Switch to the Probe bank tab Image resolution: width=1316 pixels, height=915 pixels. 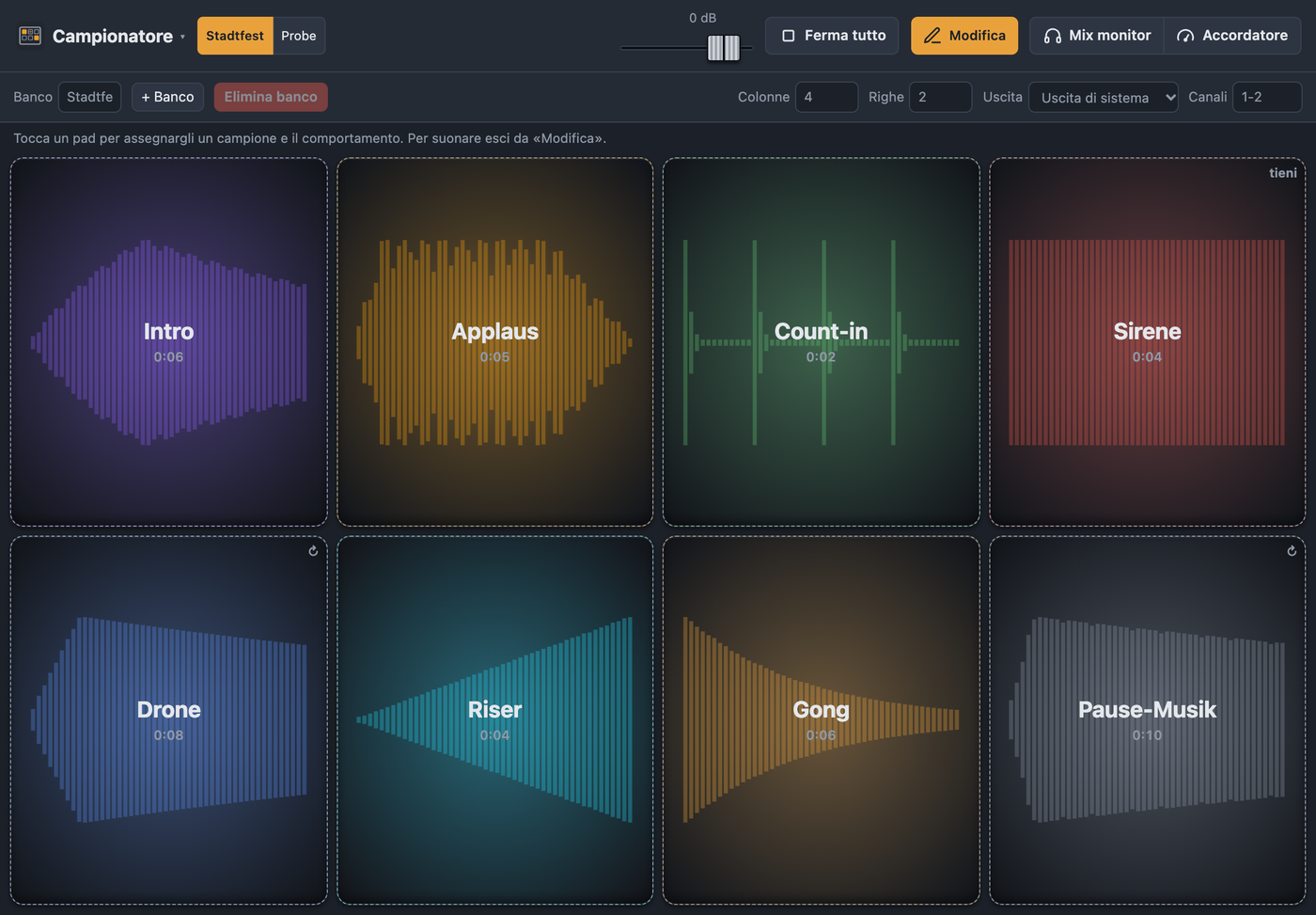click(299, 36)
